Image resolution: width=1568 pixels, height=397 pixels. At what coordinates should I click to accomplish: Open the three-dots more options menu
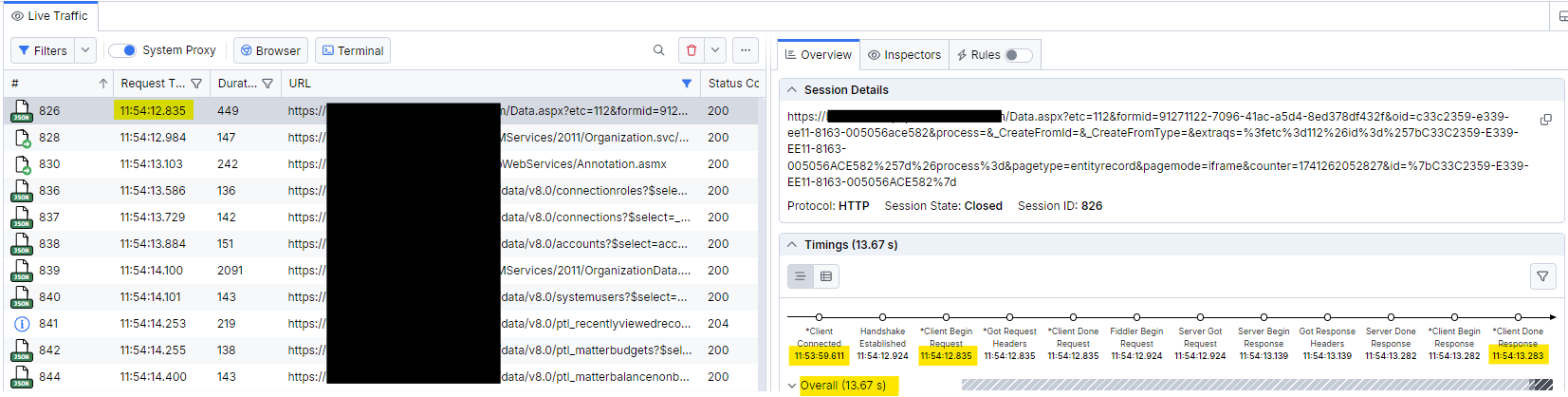coord(746,50)
